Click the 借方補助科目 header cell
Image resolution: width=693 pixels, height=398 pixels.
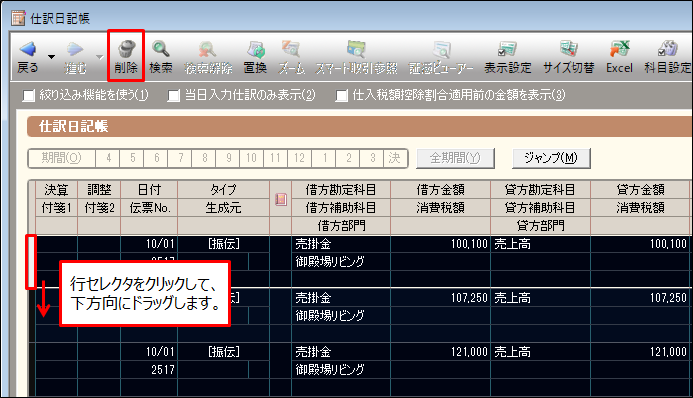(x=341, y=208)
